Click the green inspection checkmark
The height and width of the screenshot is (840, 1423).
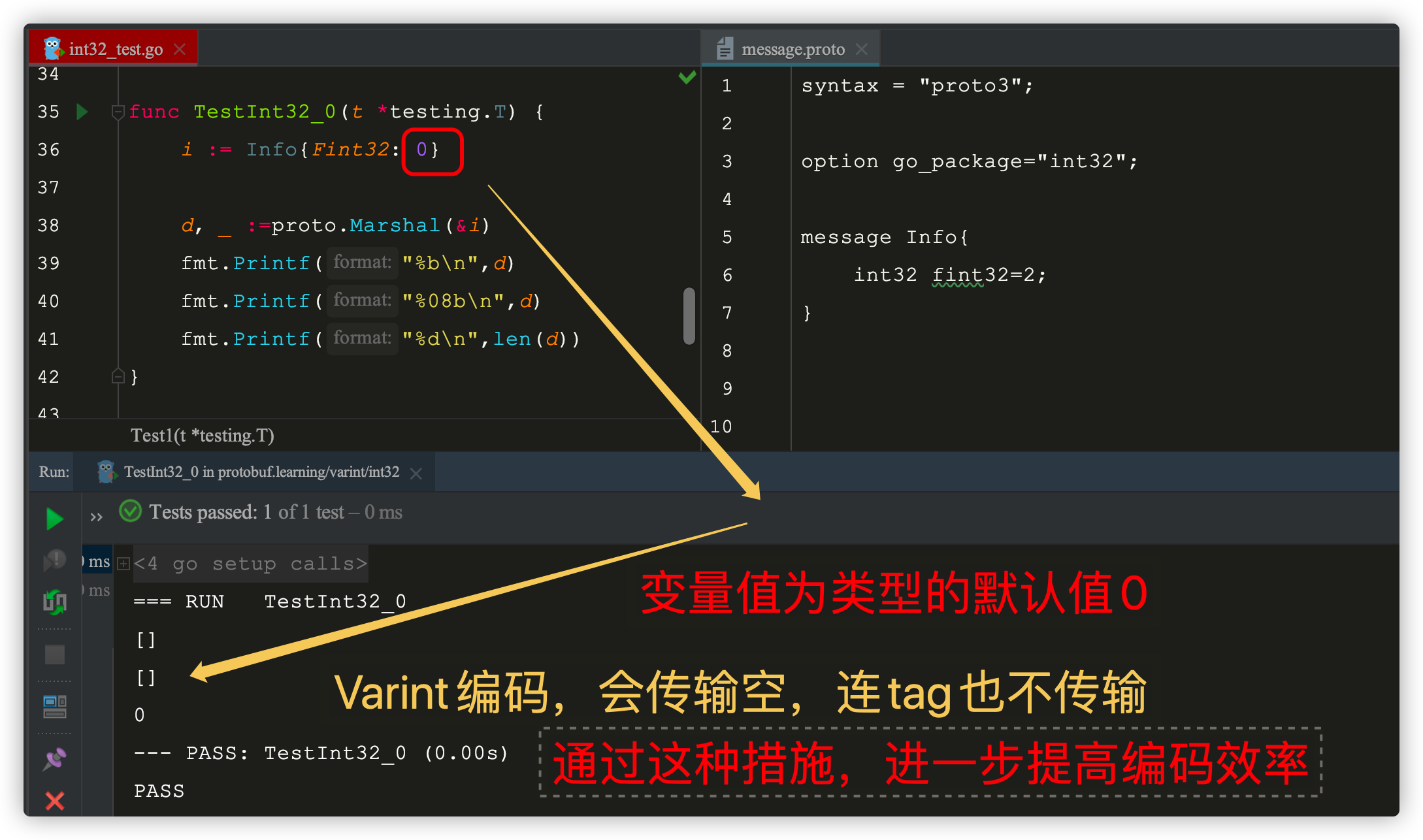(687, 78)
